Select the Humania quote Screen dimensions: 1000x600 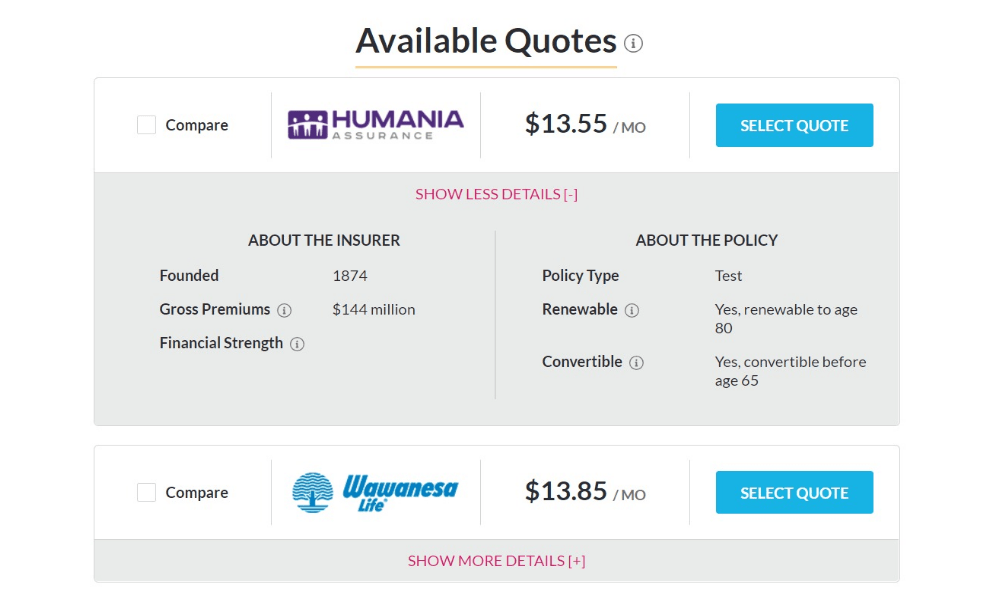(794, 125)
